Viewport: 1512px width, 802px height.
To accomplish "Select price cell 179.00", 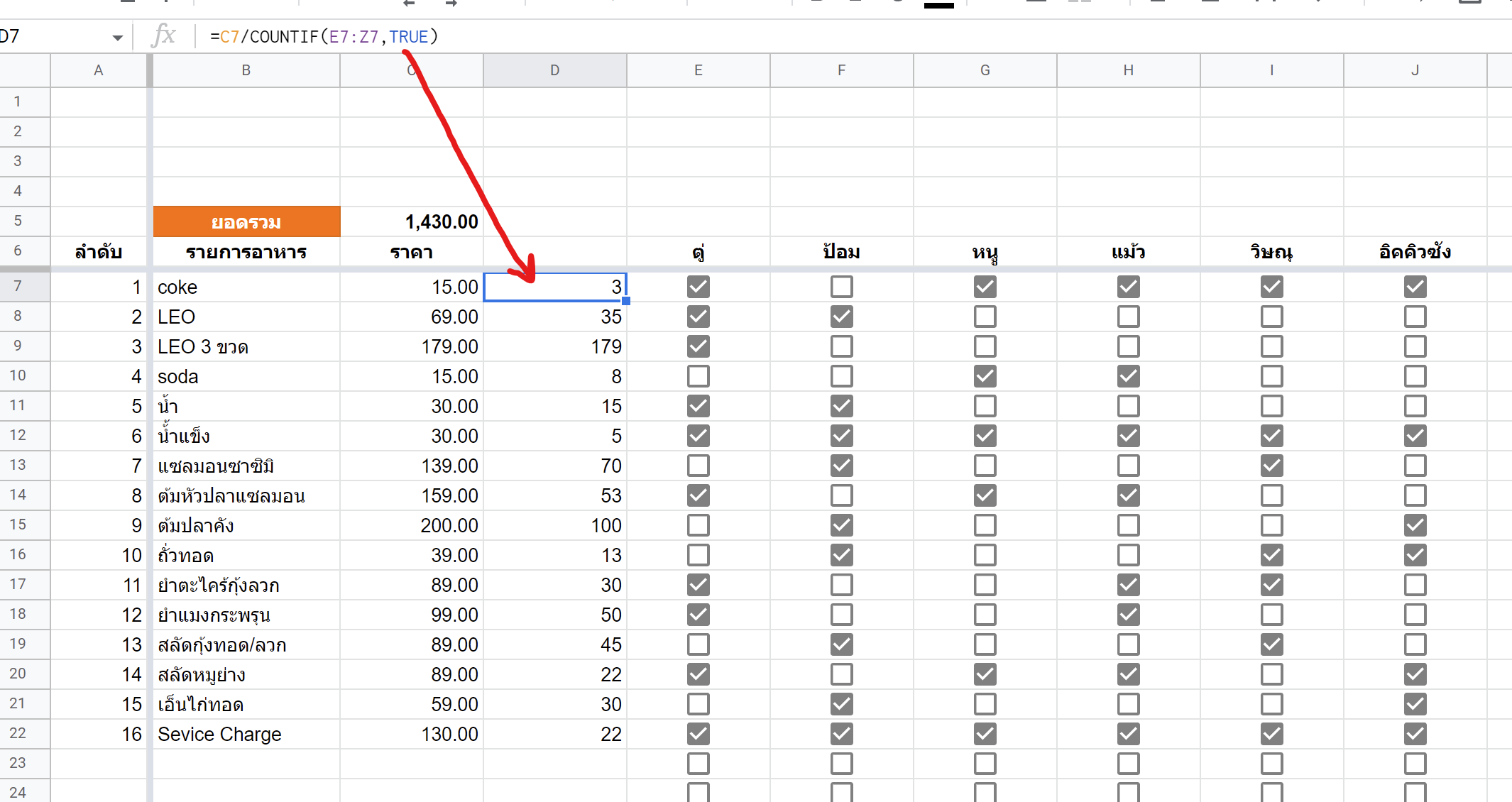I will pos(412,346).
